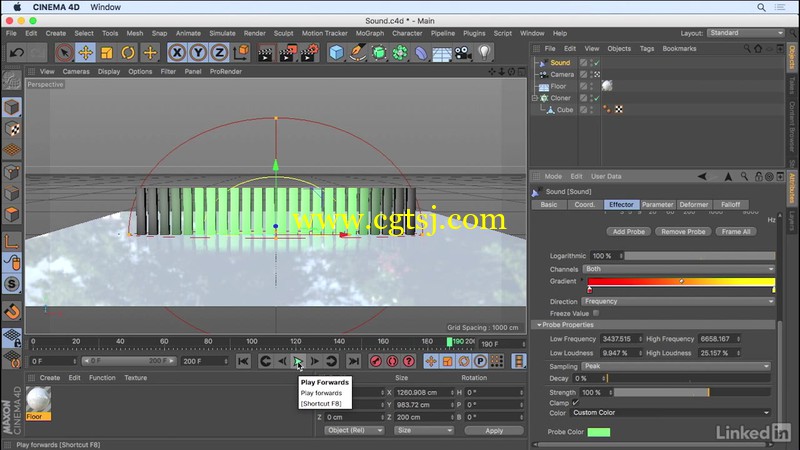
Task: Click the Render View clapperboard icon
Action: pyautogui.click(x=265, y=53)
